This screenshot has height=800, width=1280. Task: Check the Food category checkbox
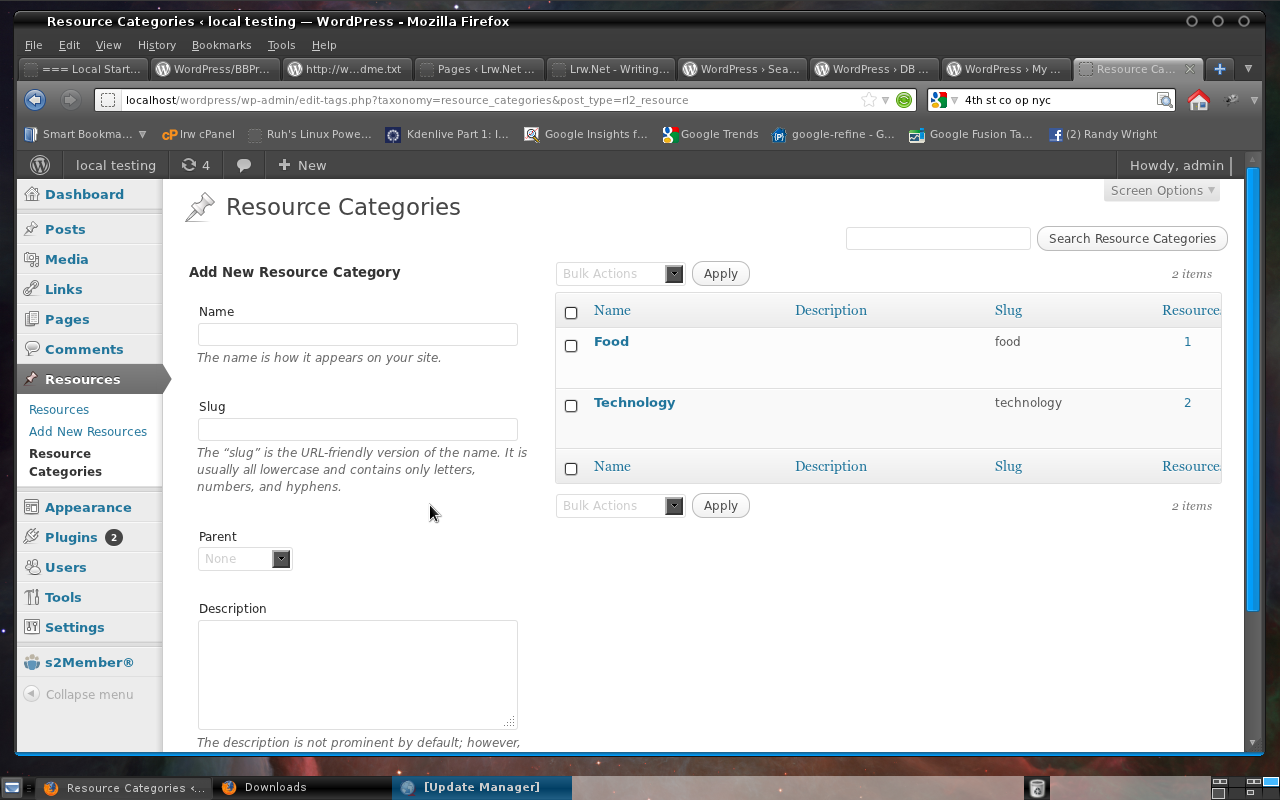[571, 346]
